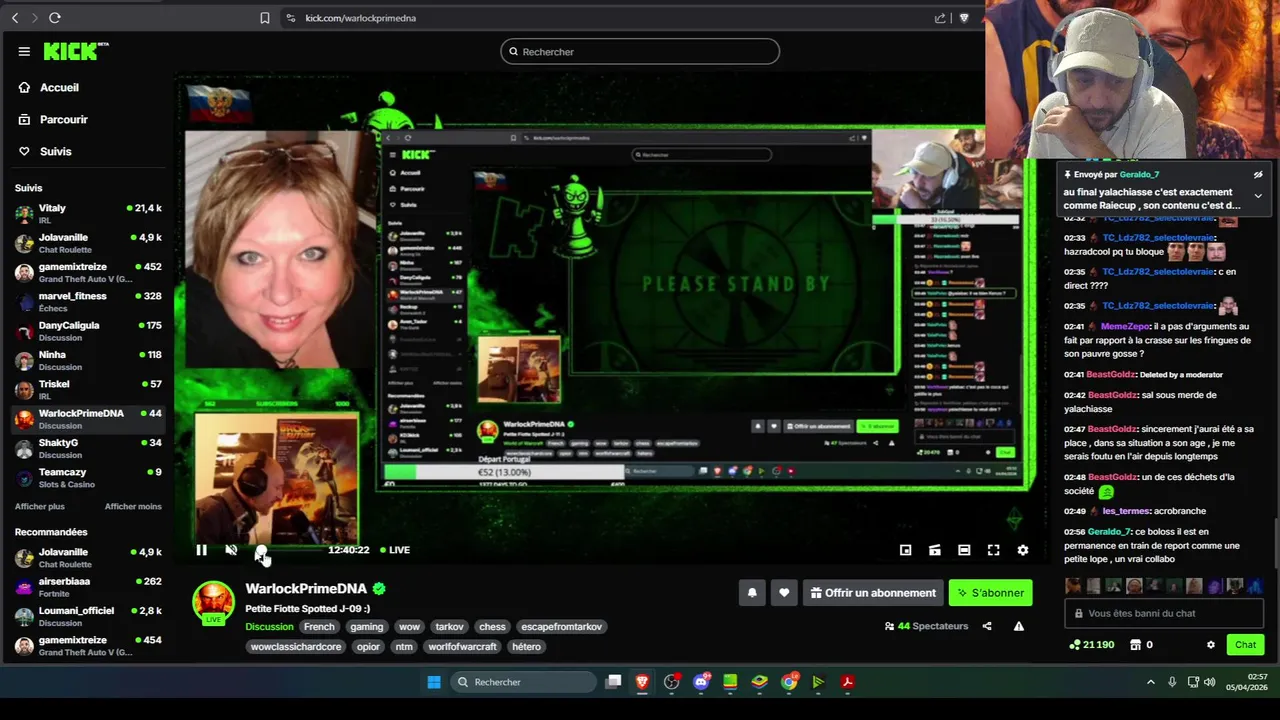This screenshot has width=1280, height=720.
Task: Click Offrir un abonnement button
Action: point(873,593)
